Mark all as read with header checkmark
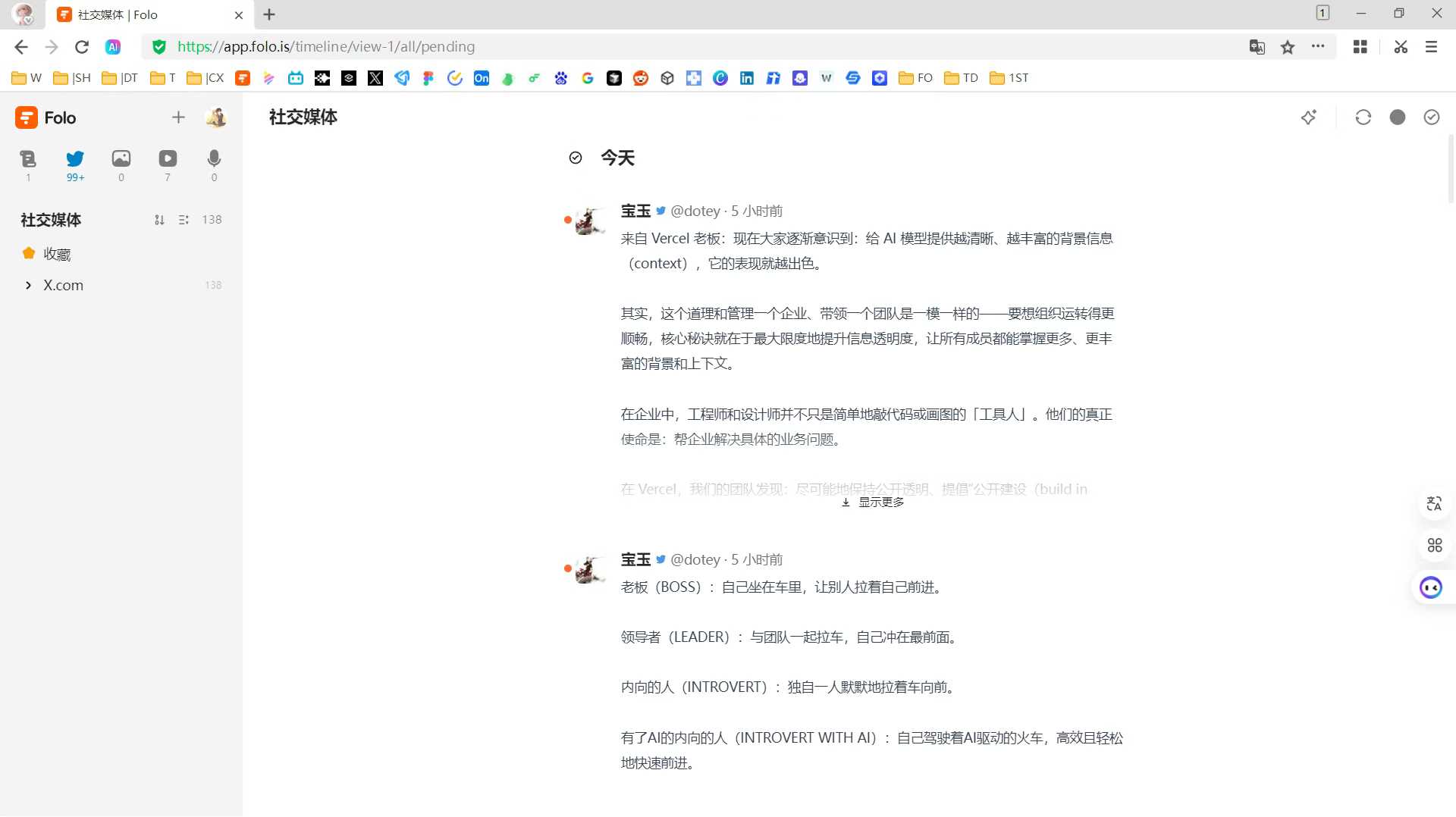Viewport: 1456px width, 817px height. click(x=1431, y=117)
